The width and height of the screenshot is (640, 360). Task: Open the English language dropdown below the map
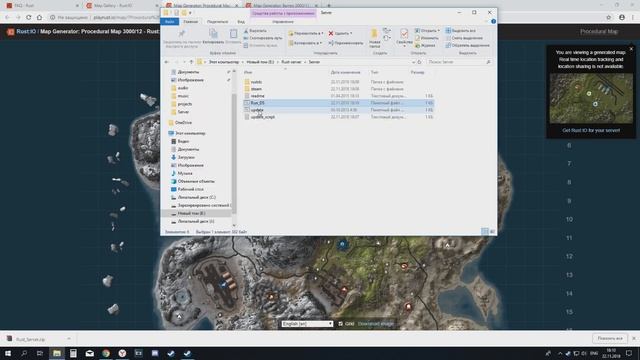(307, 324)
